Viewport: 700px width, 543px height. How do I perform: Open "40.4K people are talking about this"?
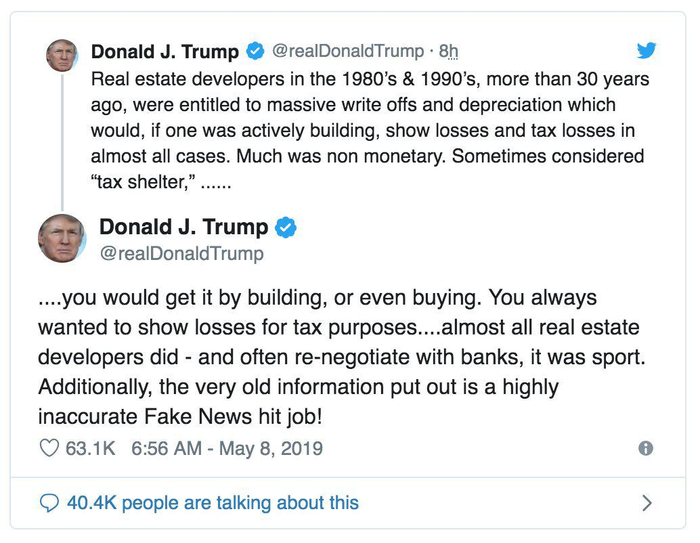[x=212, y=502]
